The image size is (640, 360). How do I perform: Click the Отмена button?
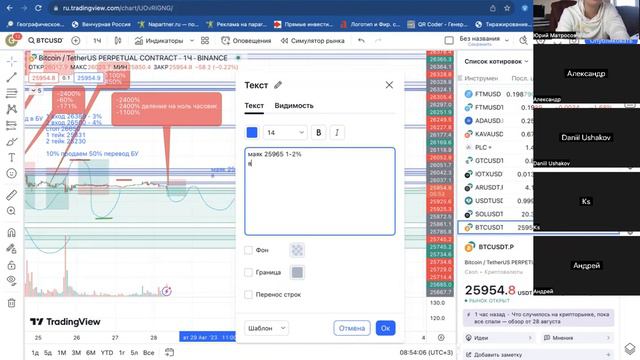pos(351,328)
